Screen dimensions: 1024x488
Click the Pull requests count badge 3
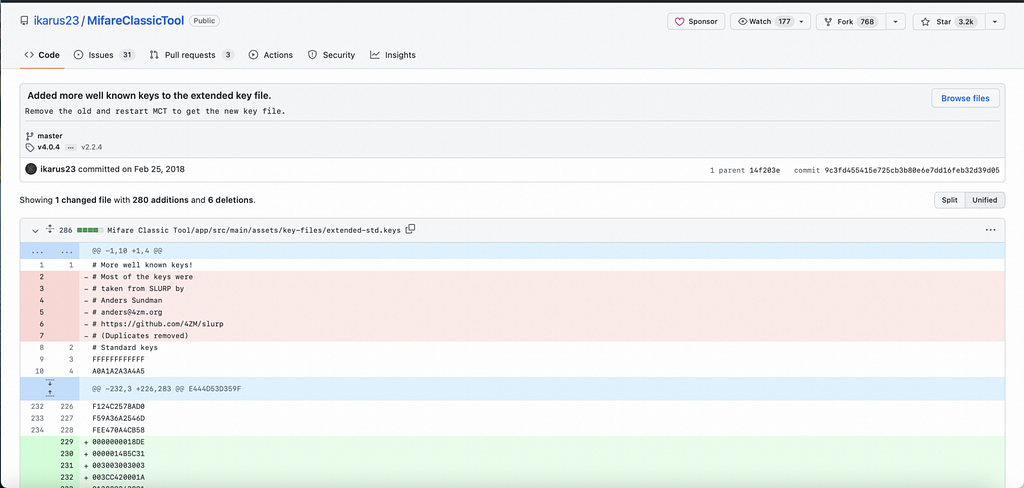click(x=227, y=55)
